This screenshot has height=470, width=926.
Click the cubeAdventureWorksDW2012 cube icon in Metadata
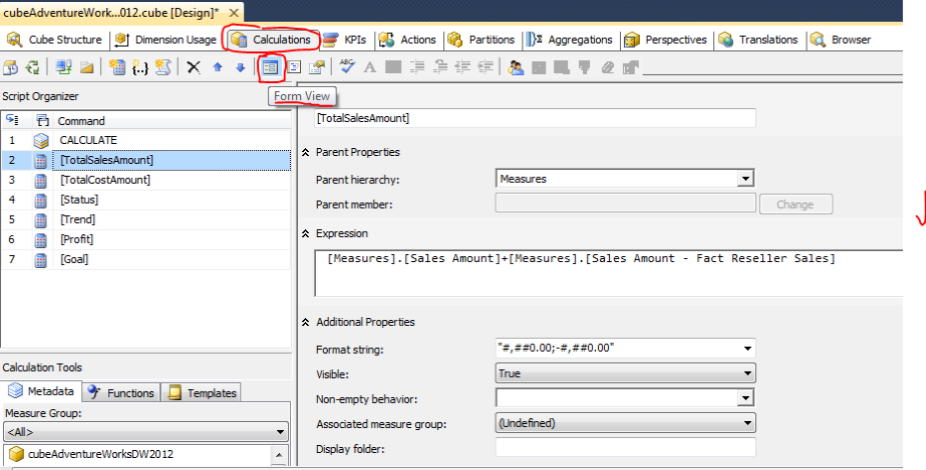click(x=17, y=454)
